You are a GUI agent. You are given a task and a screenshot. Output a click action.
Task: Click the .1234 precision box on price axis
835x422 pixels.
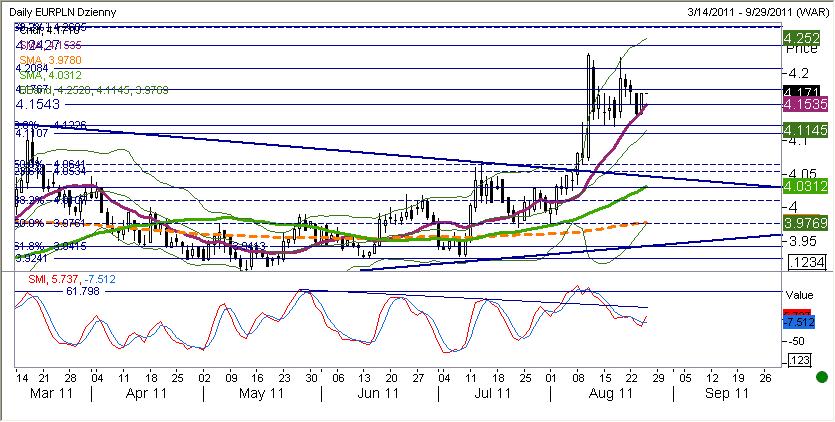point(808,263)
